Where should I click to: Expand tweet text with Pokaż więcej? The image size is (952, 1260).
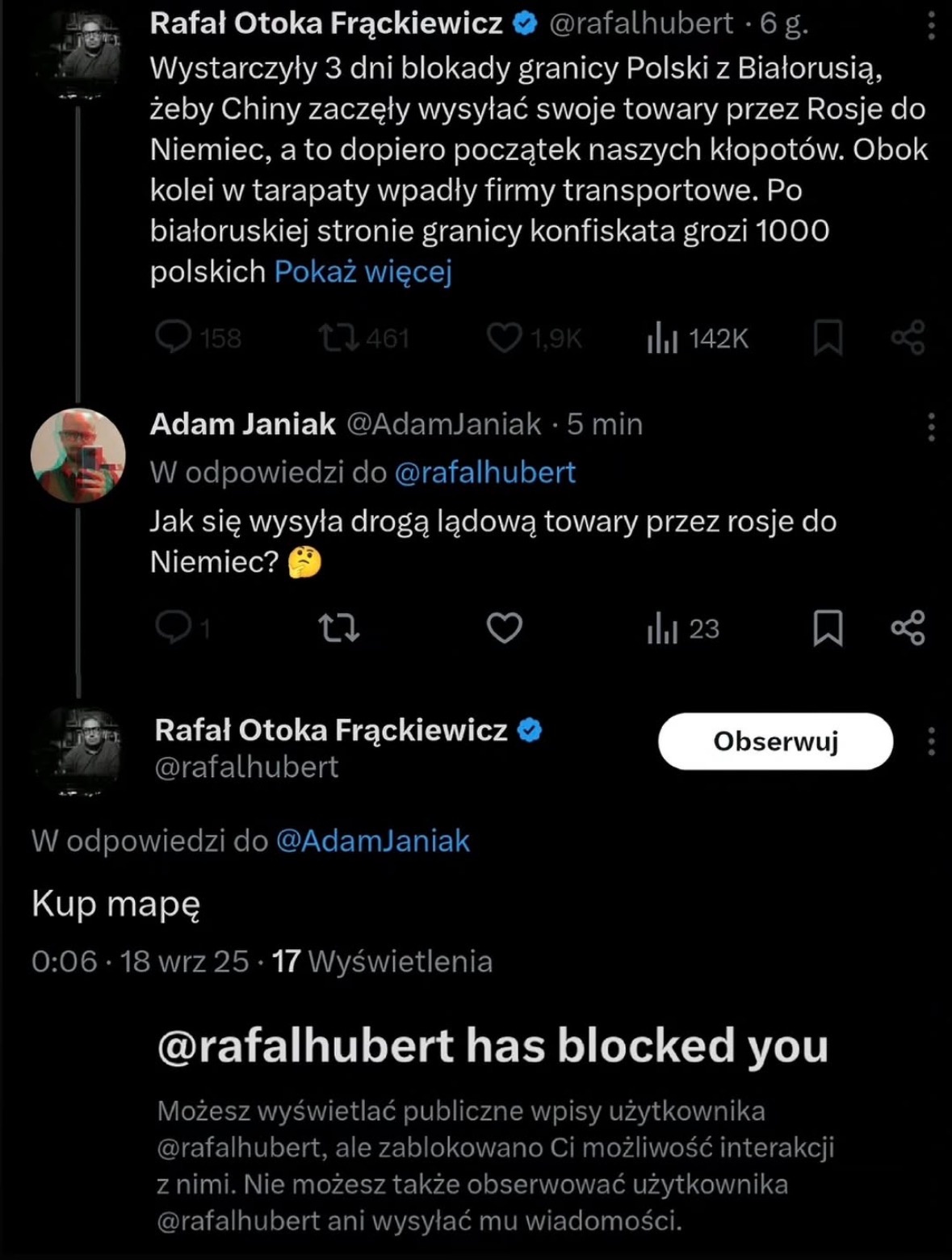pos(363,271)
